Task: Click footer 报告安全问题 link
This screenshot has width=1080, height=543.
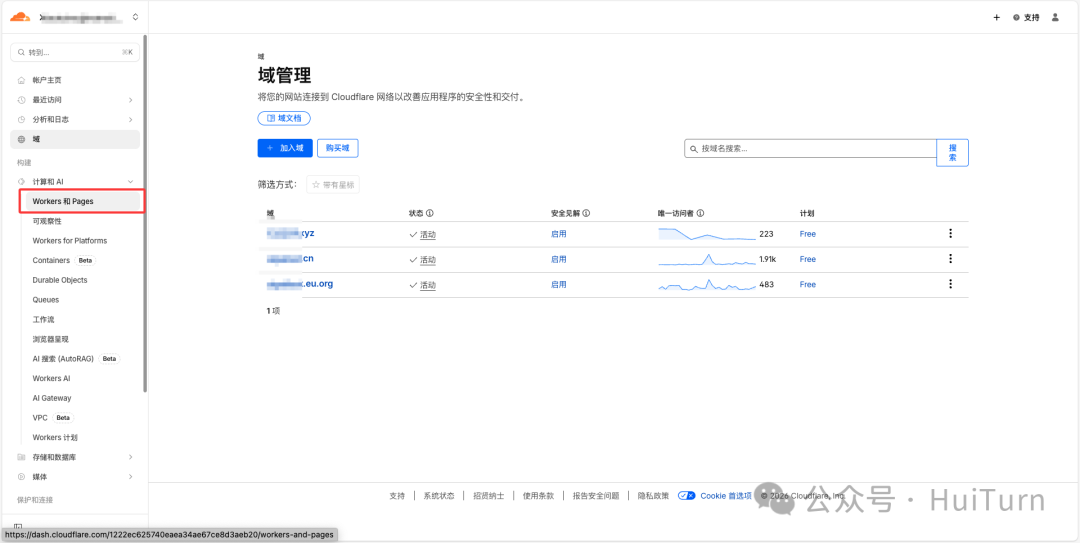Action: click(x=596, y=495)
